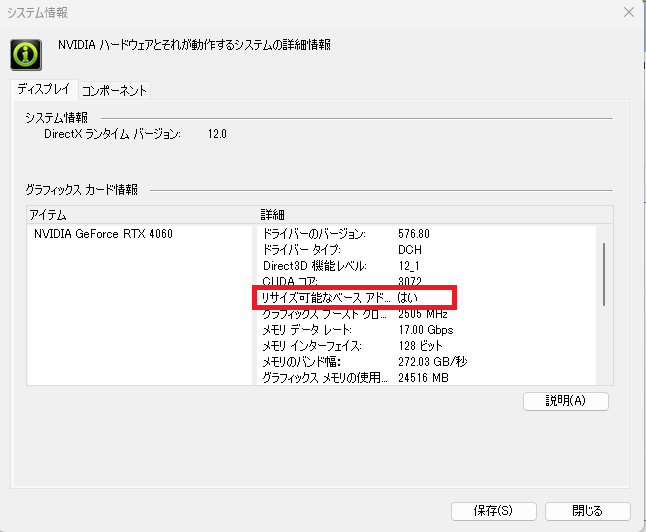Select the ドライバー タイプ row
Screen dimensions: 646x532
tap(426, 250)
